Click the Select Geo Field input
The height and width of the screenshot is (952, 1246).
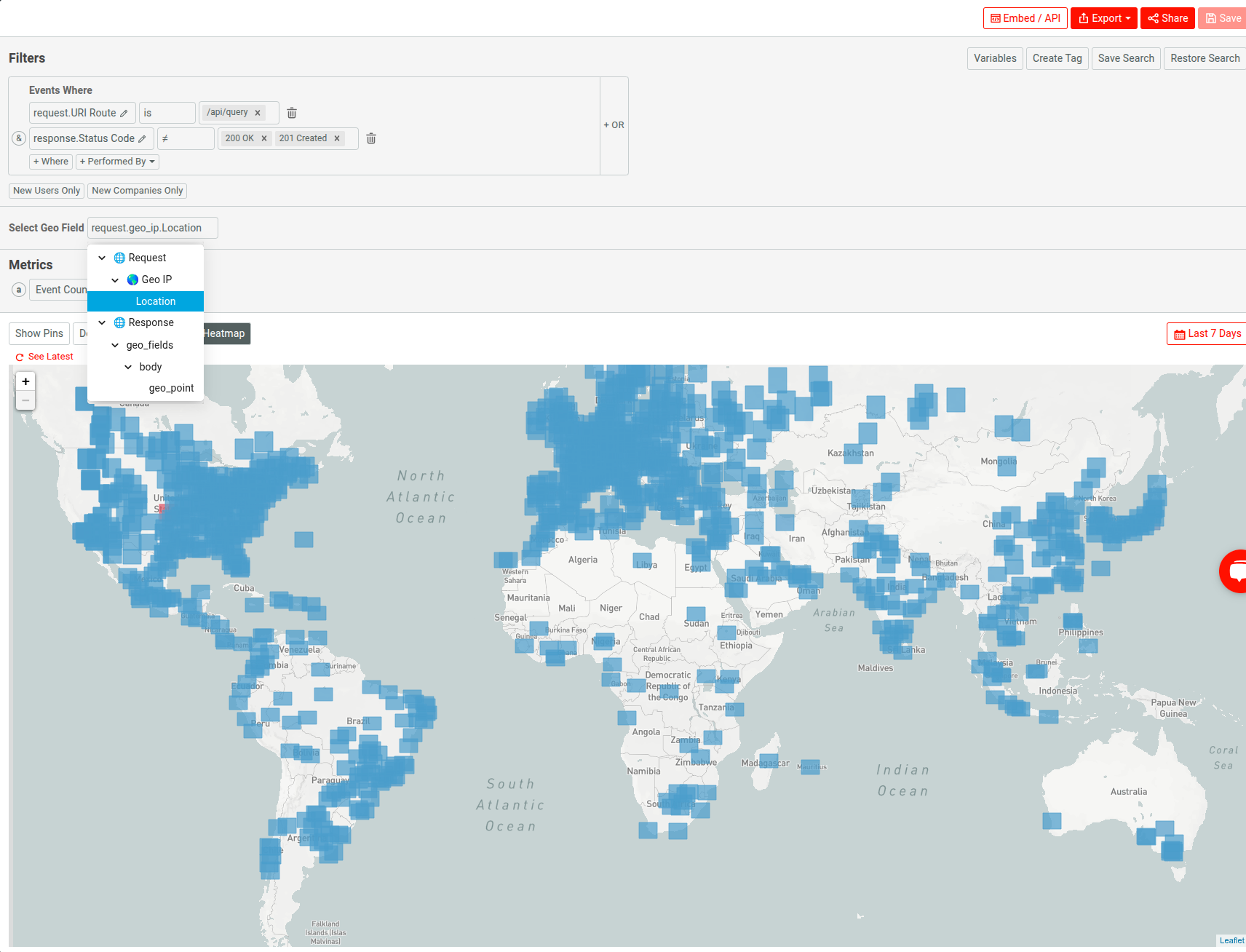click(152, 228)
